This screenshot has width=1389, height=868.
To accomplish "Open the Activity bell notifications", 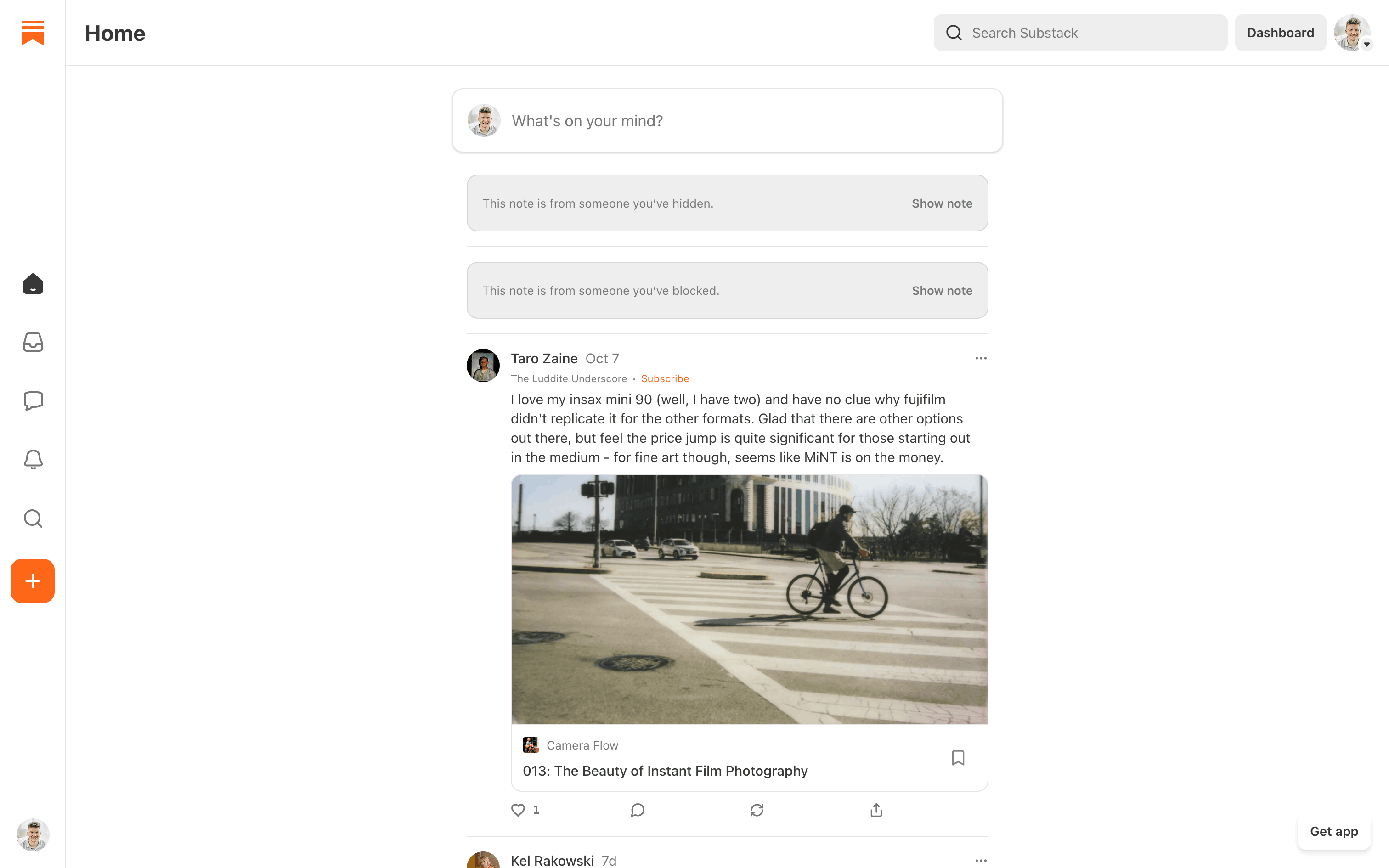I will click(x=33, y=459).
